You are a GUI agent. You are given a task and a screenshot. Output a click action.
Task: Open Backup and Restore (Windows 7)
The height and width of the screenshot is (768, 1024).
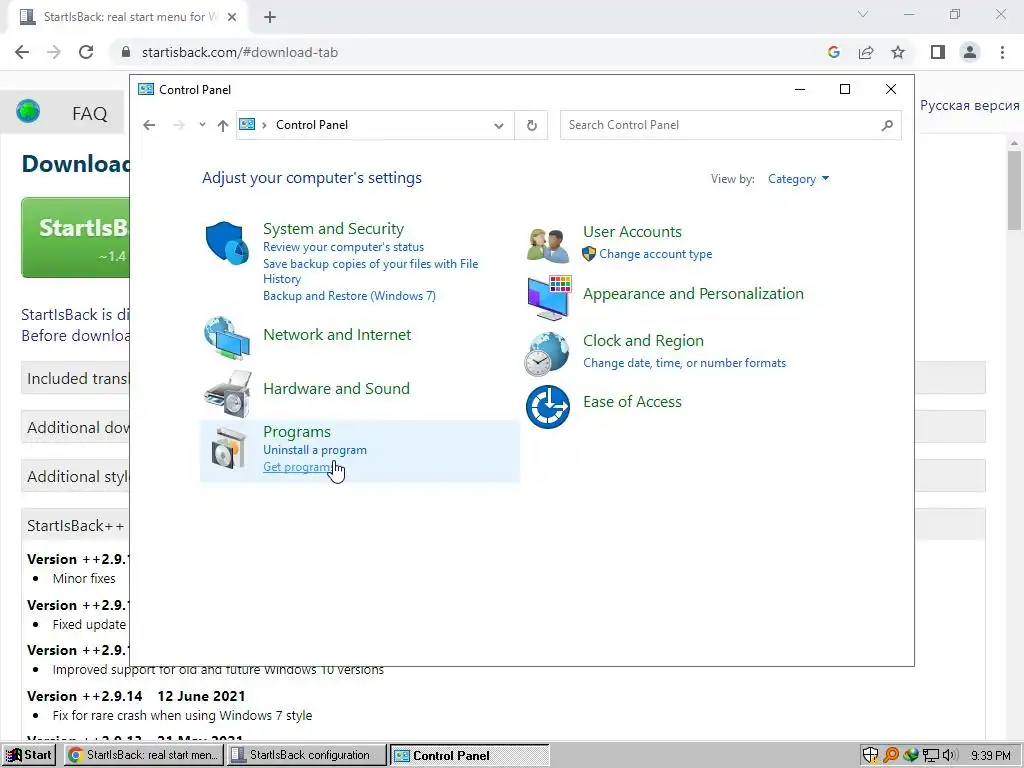(349, 296)
